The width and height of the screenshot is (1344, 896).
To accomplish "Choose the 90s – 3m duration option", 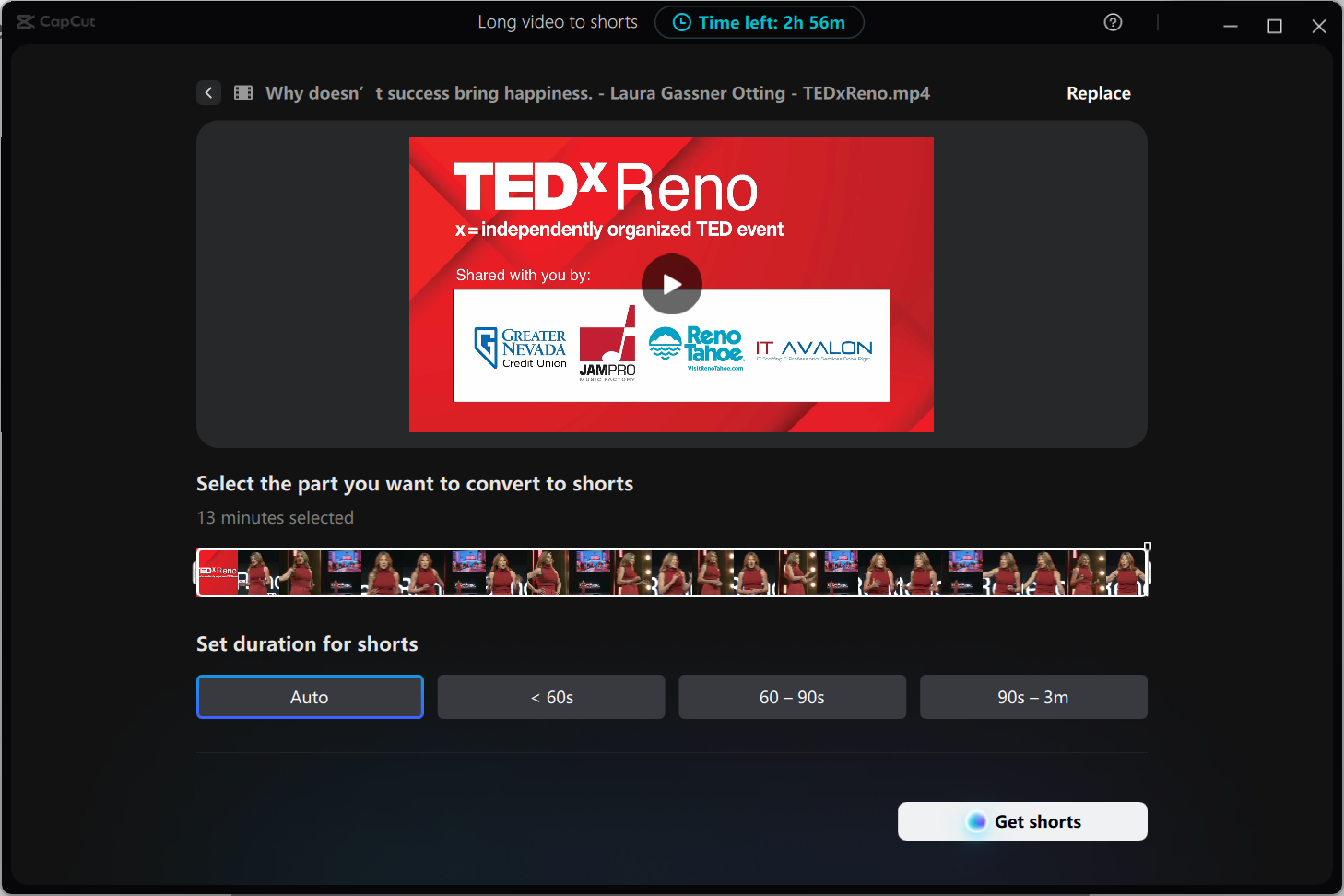I will [1033, 697].
